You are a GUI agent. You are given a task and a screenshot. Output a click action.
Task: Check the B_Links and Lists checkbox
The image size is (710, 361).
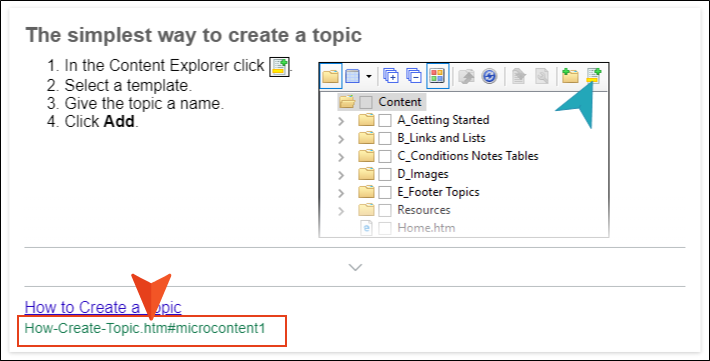click(x=385, y=139)
